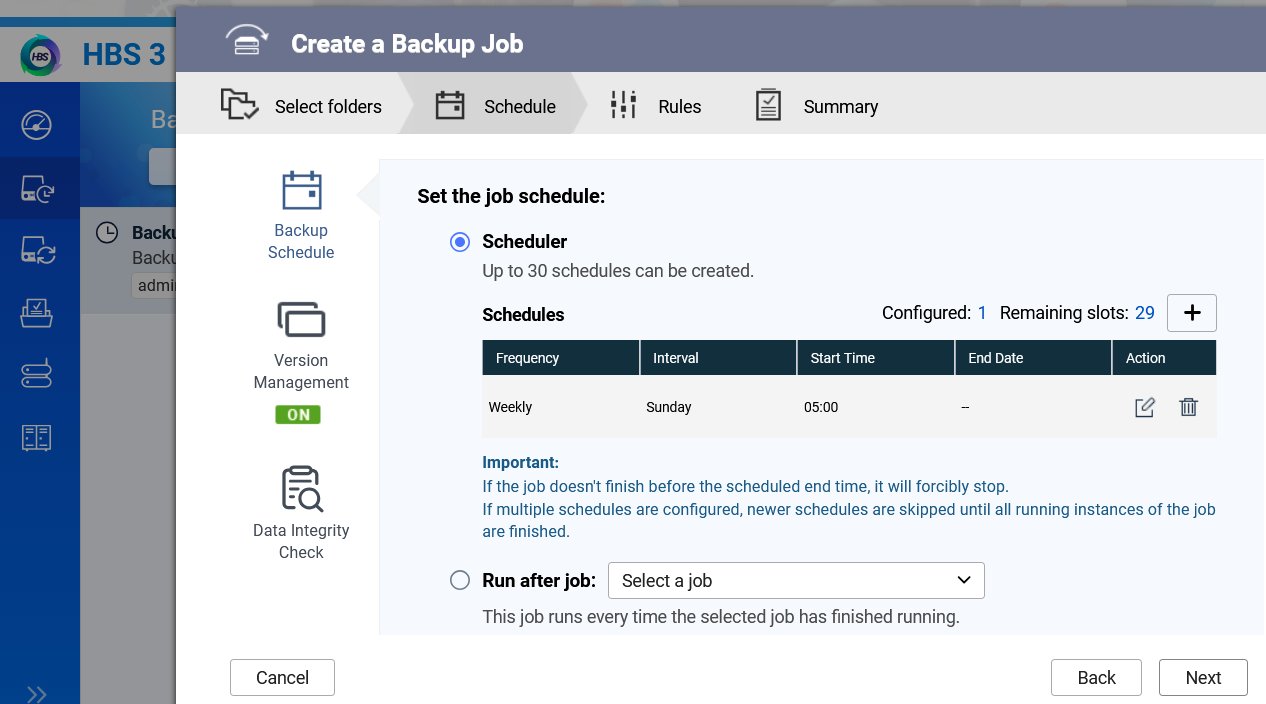1266x704 pixels.
Task: Open the Sync sidebar icon
Action: click(37, 250)
